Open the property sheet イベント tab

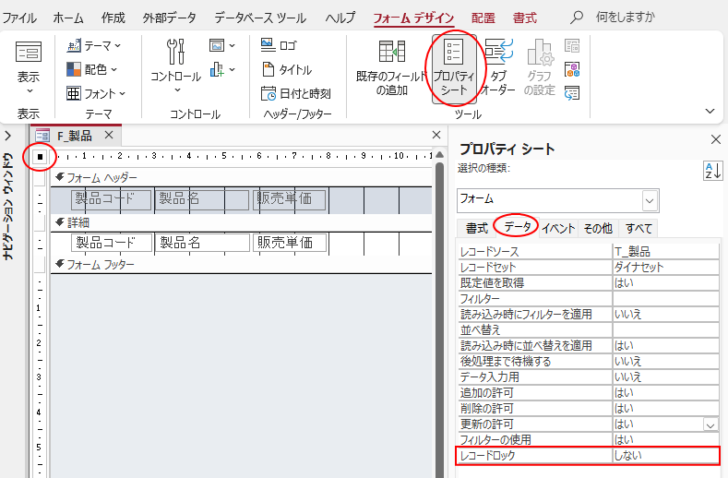click(x=559, y=228)
